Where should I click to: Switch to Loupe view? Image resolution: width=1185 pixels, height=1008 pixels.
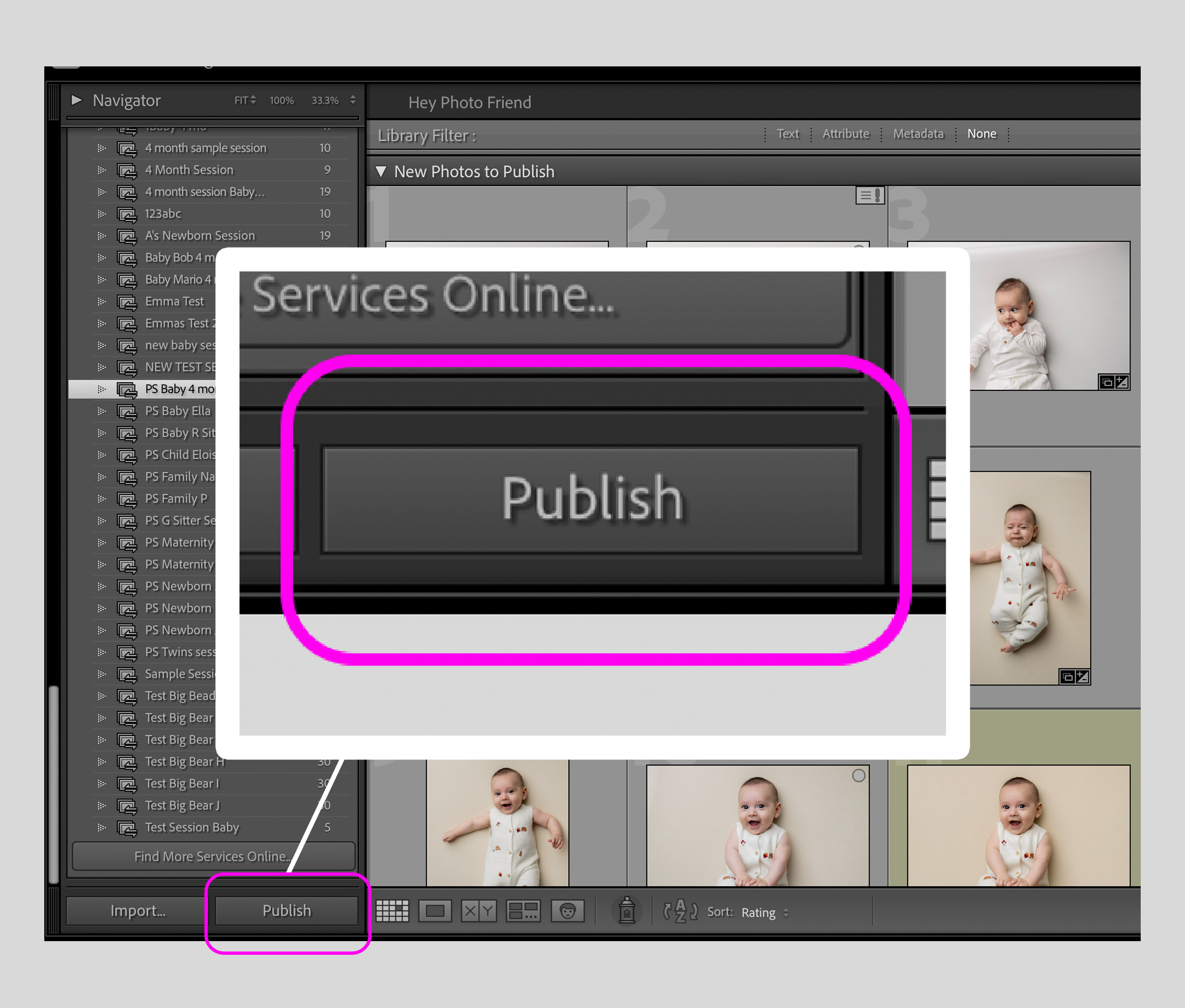point(435,911)
